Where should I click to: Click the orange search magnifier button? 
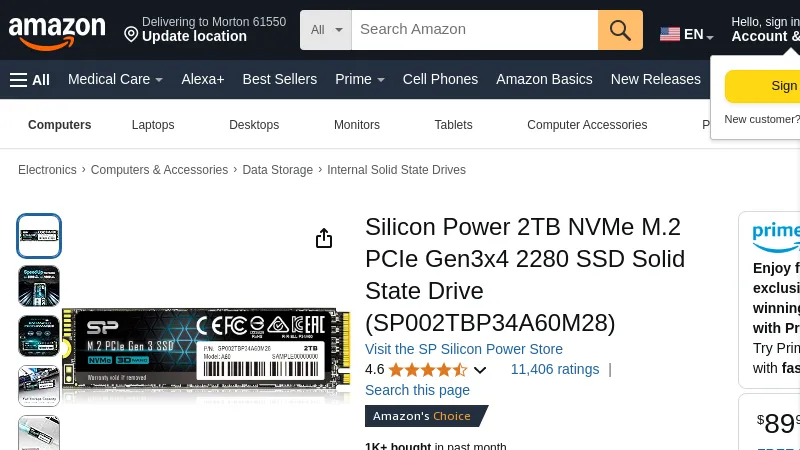620,30
